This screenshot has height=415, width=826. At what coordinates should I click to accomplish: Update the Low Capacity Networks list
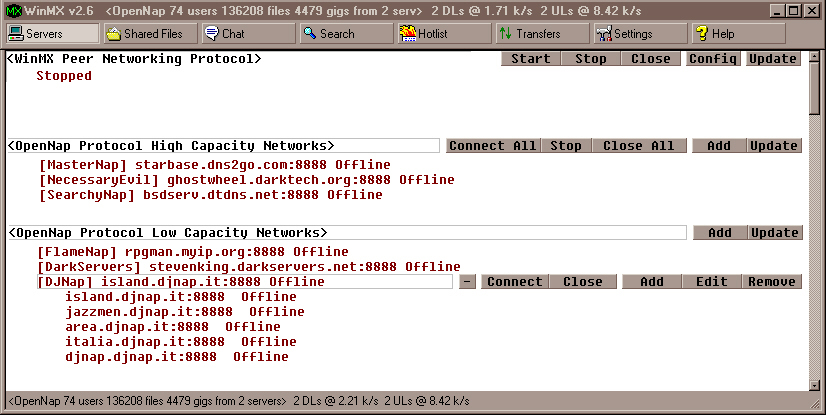775,233
